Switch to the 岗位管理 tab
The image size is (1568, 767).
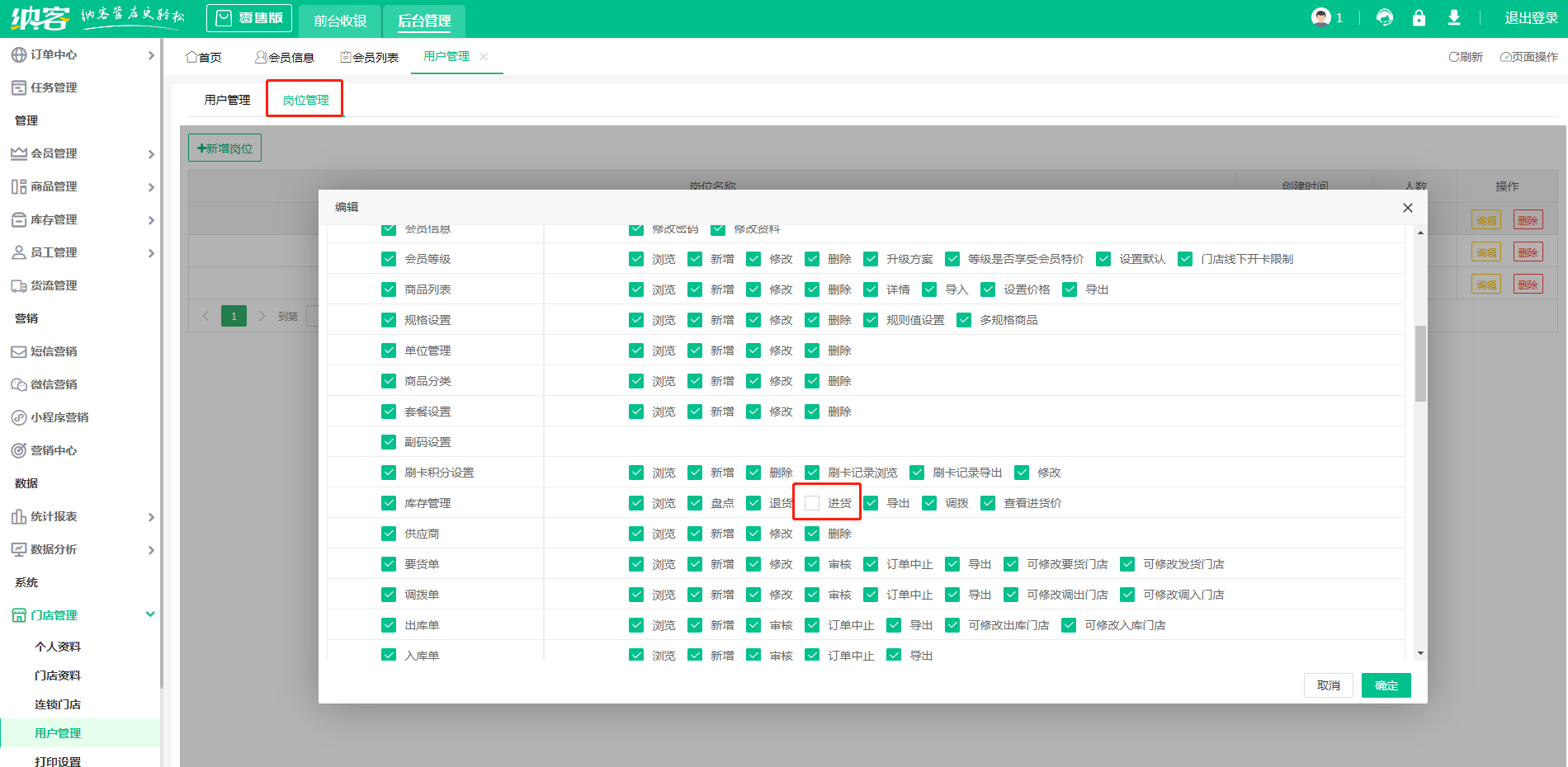tap(305, 100)
